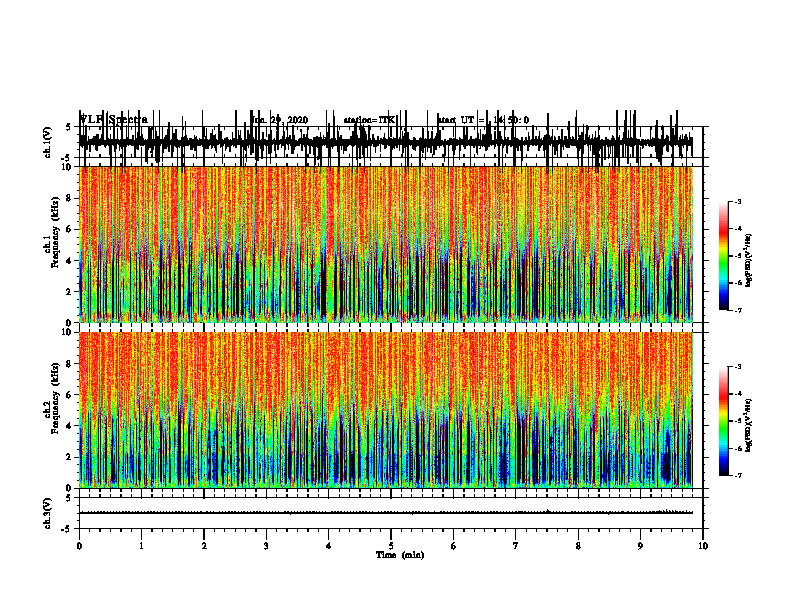
Task: Click the "Time (min)" axis title
Action: pyautogui.click(x=400, y=555)
